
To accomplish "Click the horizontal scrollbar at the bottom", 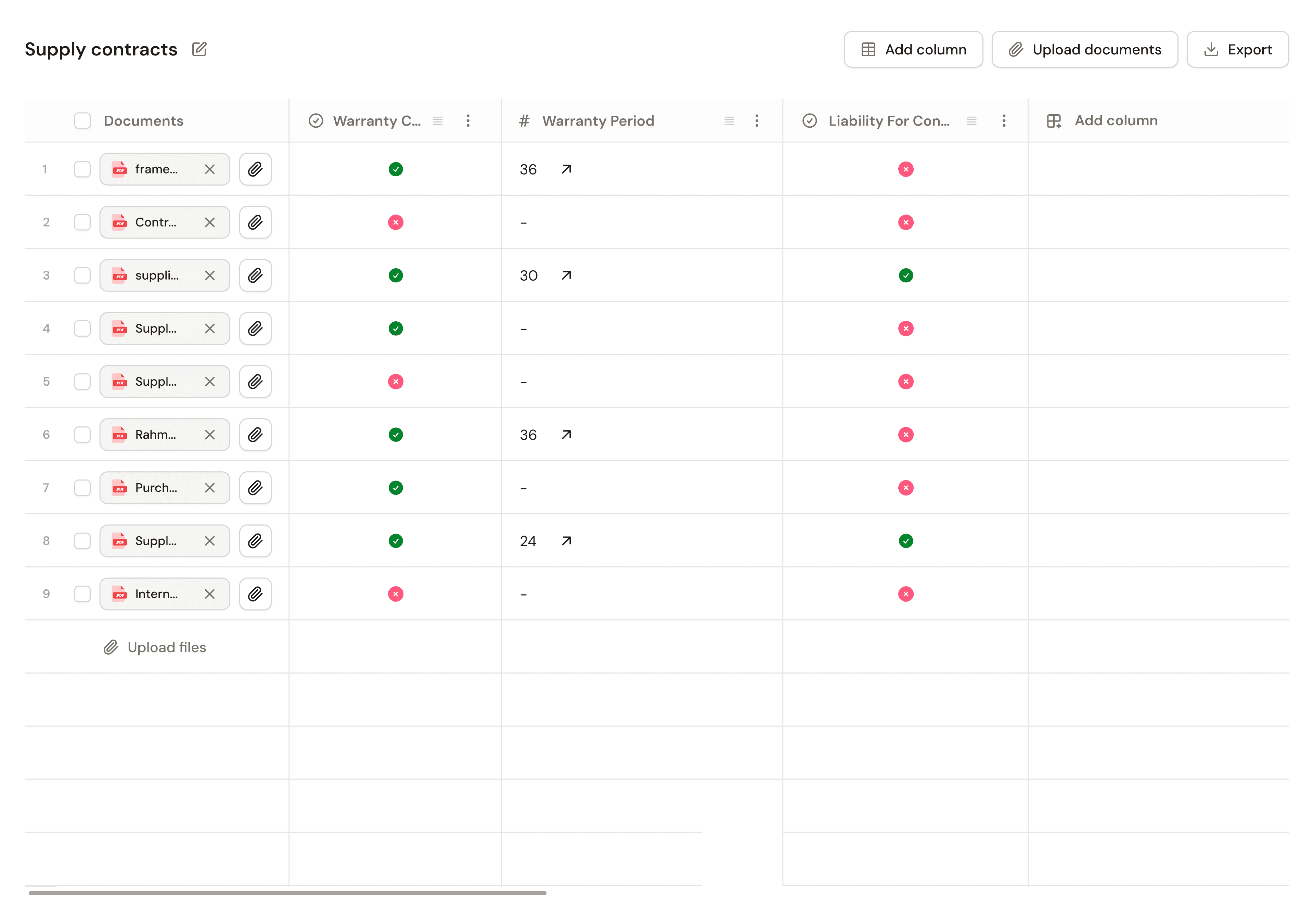I will (287, 893).
